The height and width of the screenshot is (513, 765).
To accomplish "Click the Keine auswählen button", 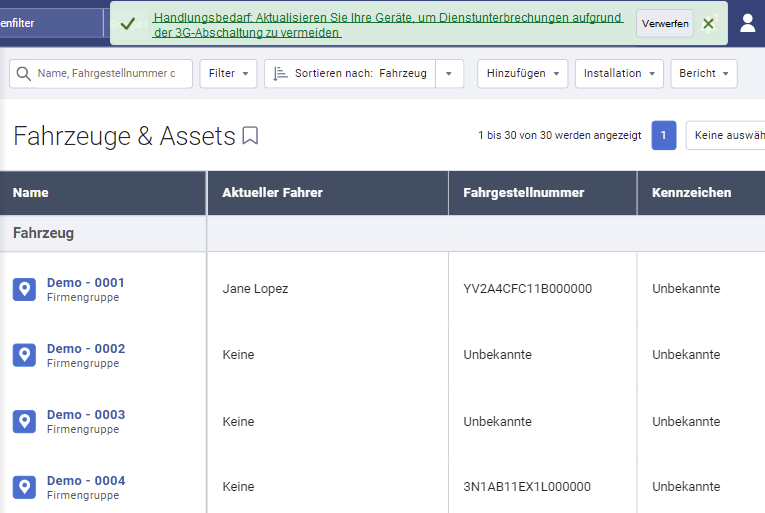I will coord(727,136).
